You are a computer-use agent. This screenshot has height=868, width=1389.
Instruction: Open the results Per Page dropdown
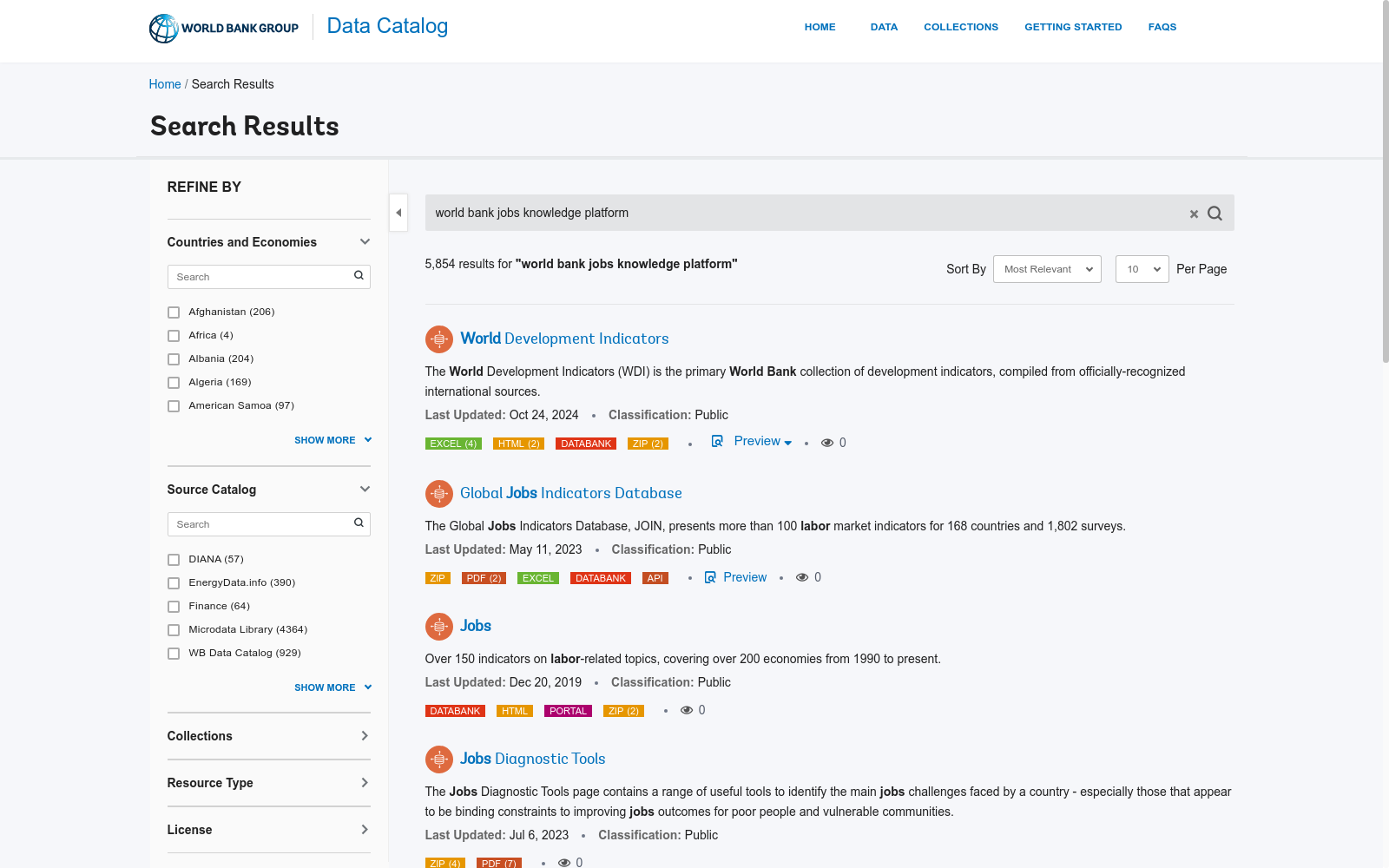pos(1142,269)
